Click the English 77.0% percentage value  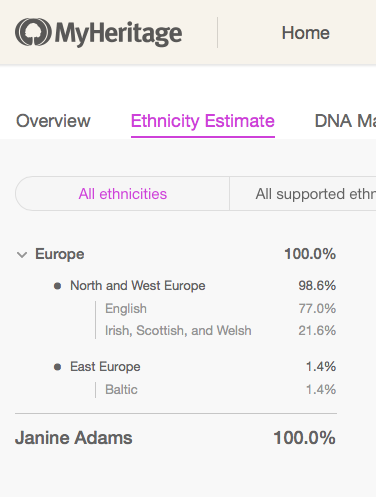[x=317, y=309]
